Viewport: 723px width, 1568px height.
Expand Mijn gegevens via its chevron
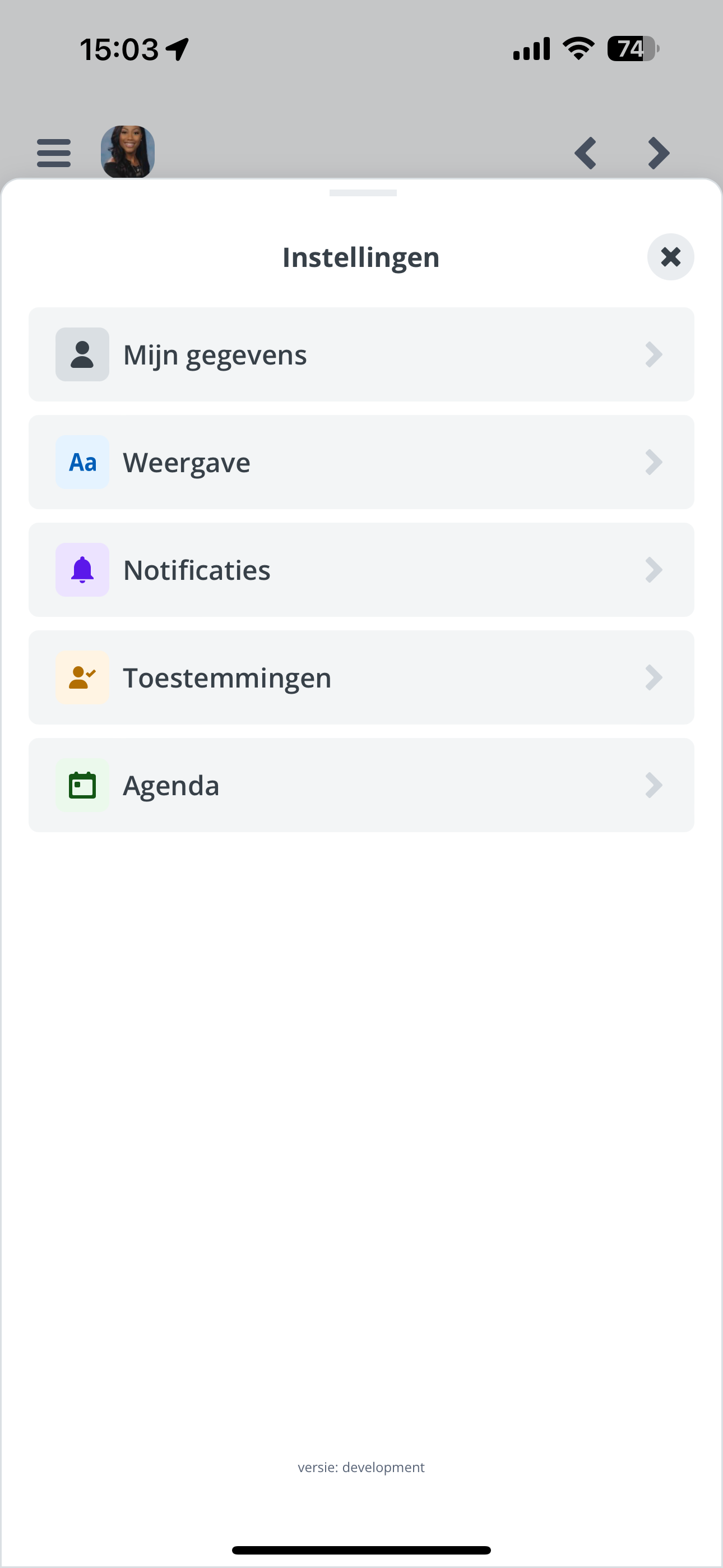pos(654,355)
